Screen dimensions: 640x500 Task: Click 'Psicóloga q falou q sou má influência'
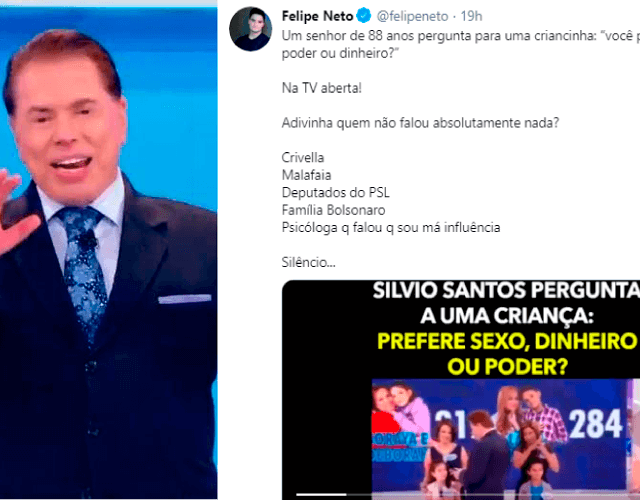click(391, 227)
